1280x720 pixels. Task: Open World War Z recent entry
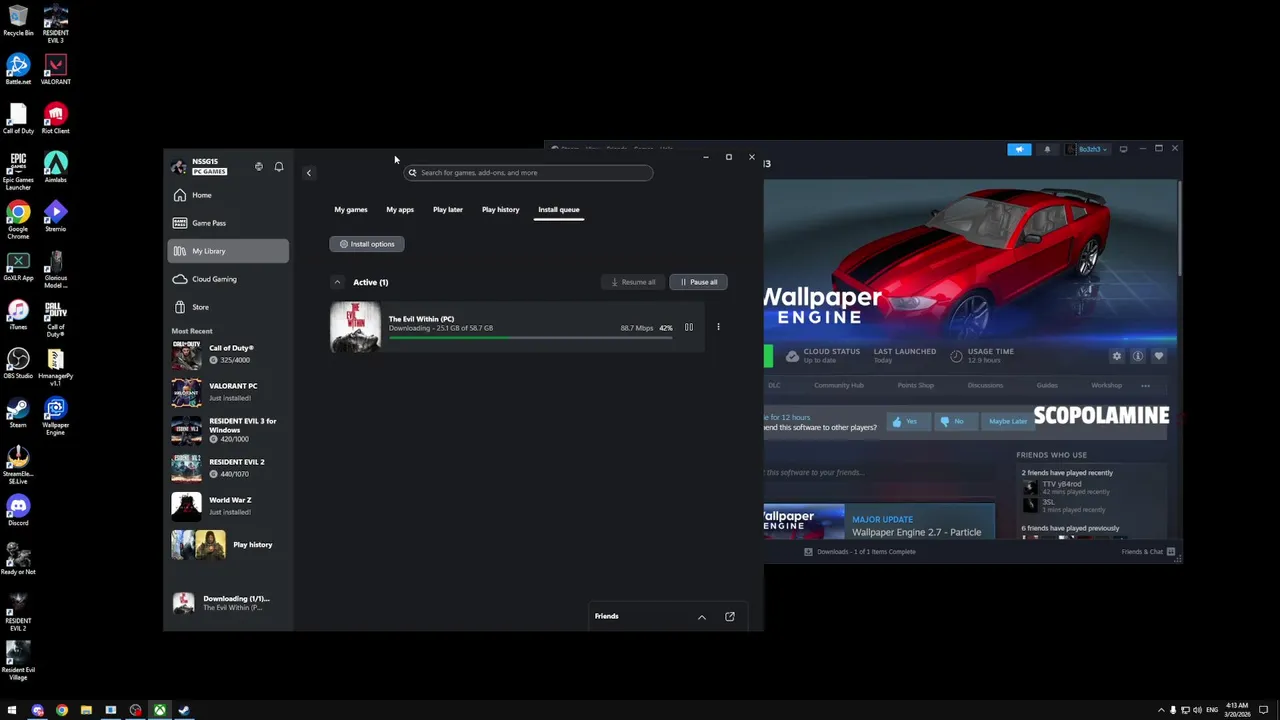[229, 505]
